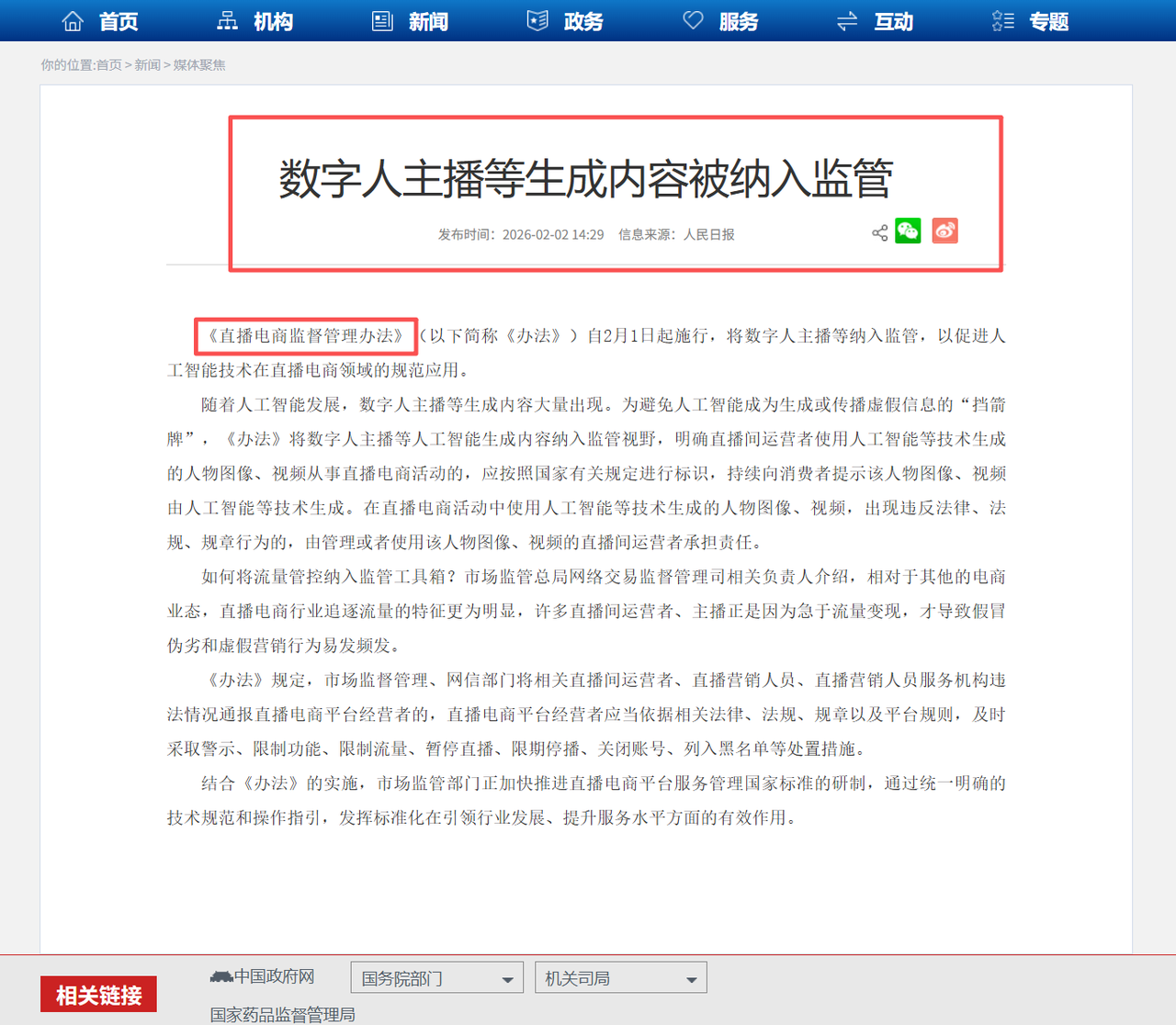Click the share icon under the headline
Screen dimensions: 1176x1025
point(879,232)
